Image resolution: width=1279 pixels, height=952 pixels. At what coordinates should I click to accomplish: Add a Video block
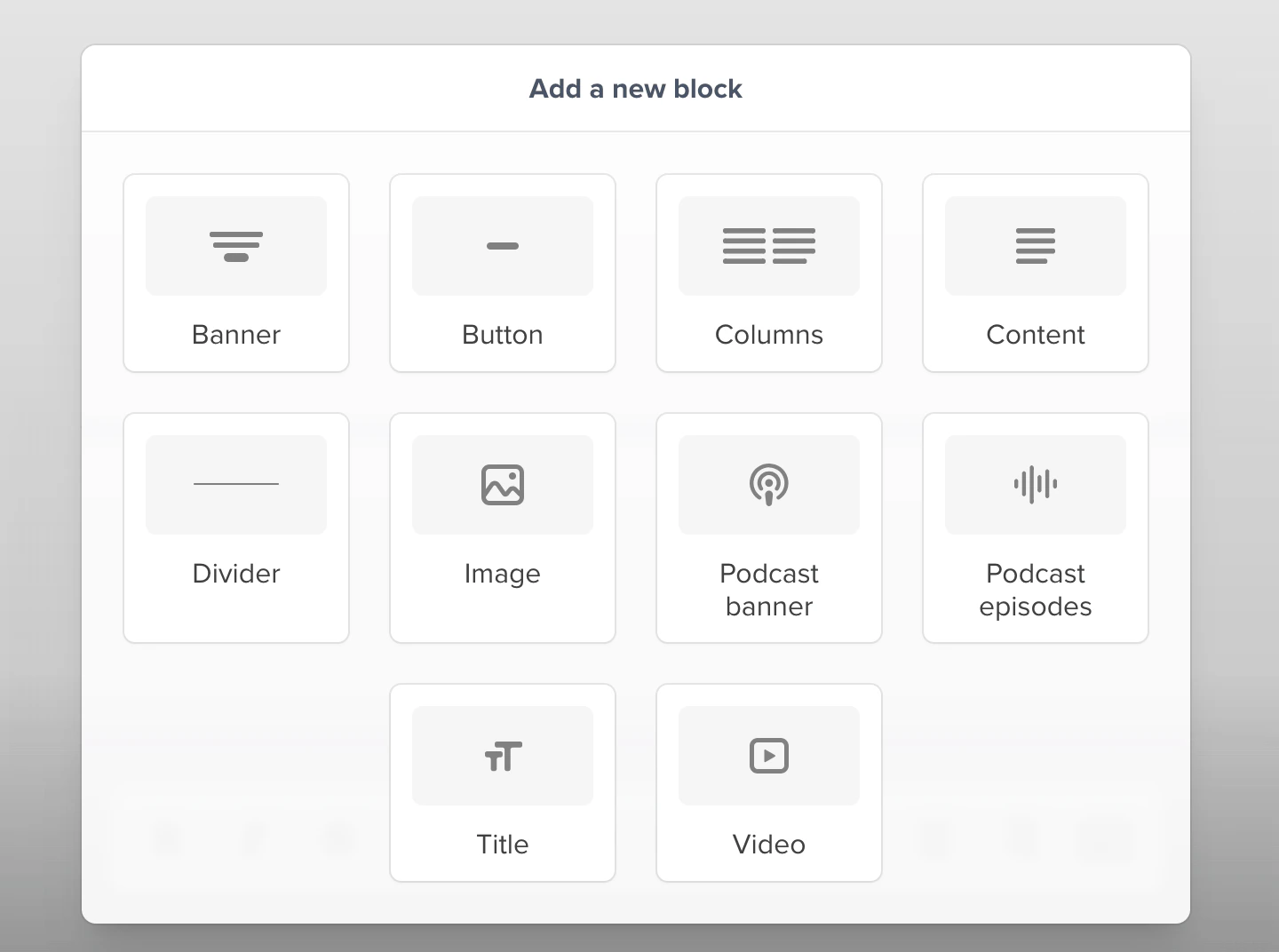(x=768, y=782)
